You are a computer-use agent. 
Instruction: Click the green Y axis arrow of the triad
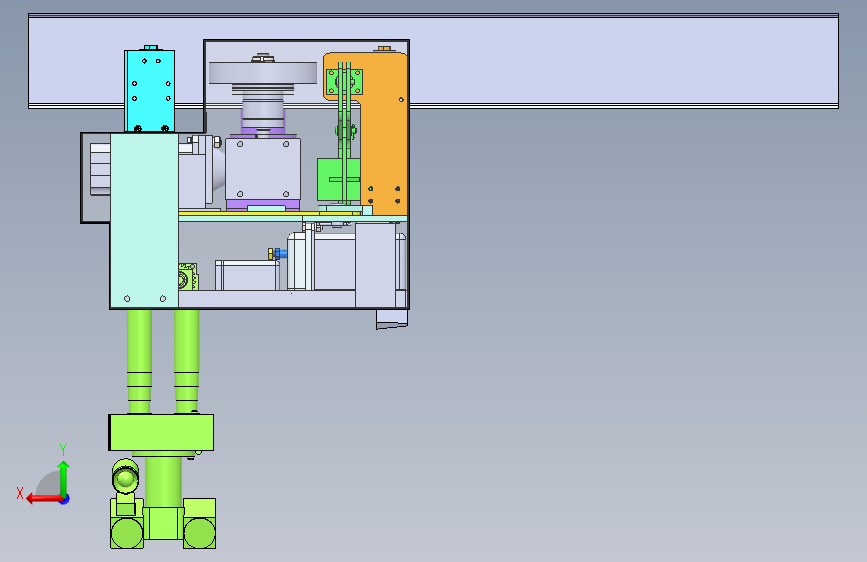click(x=64, y=478)
